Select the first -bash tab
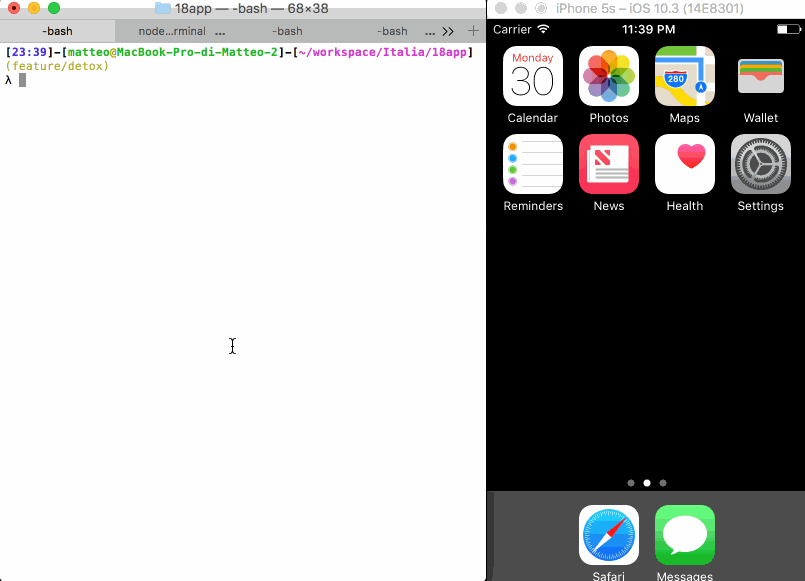The image size is (805, 581). (x=58, y=31)
